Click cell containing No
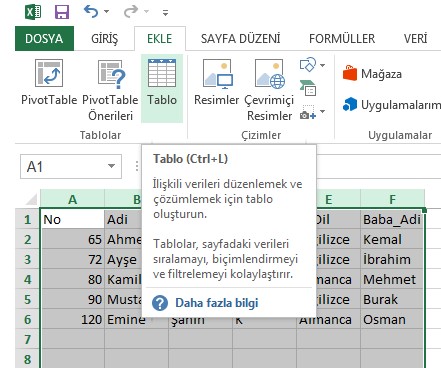This screenshot has width=441, height=368. point(72,219)
